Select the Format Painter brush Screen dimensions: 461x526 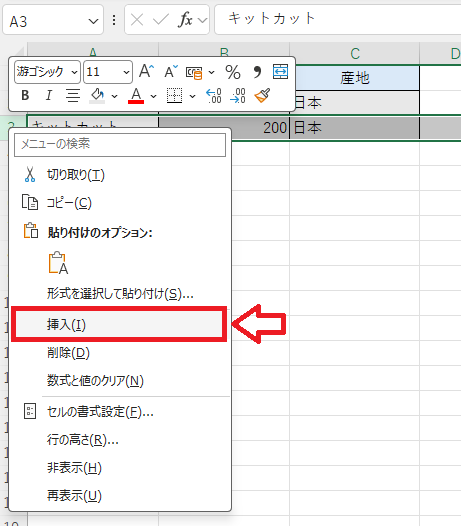click(262, 96)
